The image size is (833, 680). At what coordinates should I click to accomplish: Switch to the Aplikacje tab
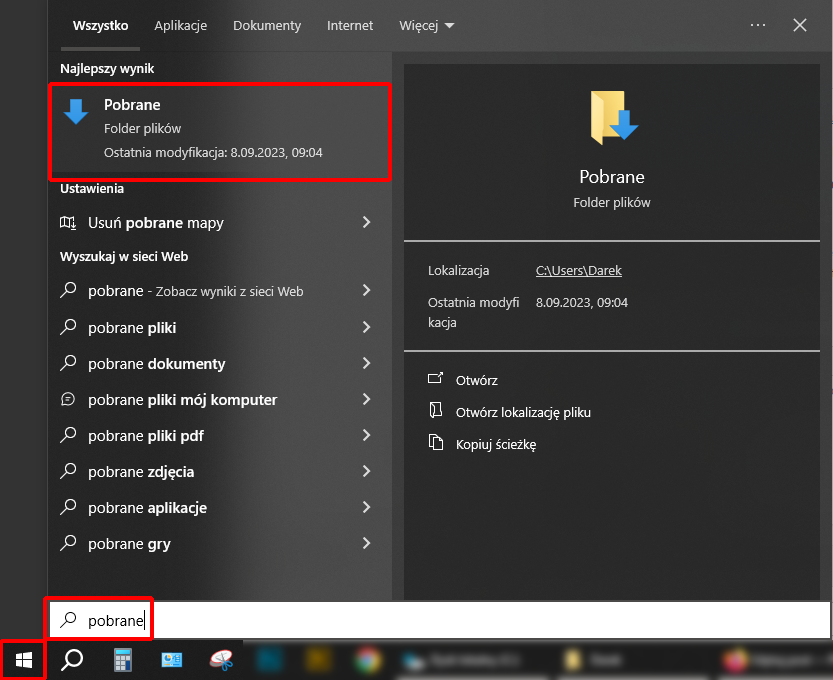(180, 25)
